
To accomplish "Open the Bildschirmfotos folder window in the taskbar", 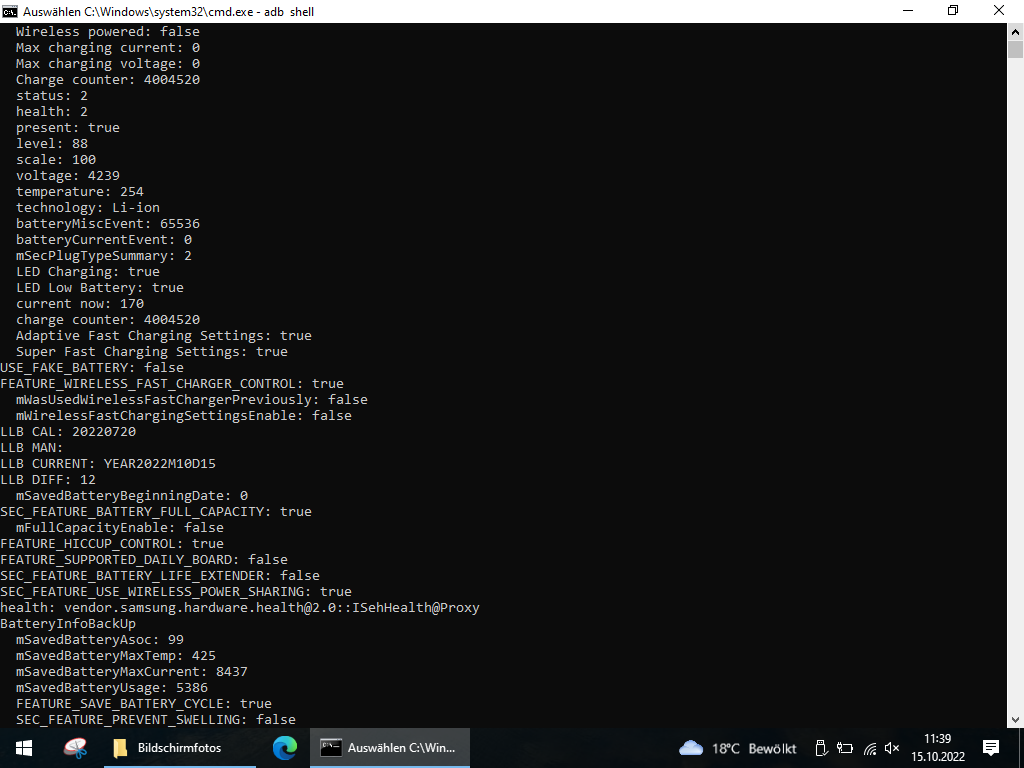I will point(167,748).
